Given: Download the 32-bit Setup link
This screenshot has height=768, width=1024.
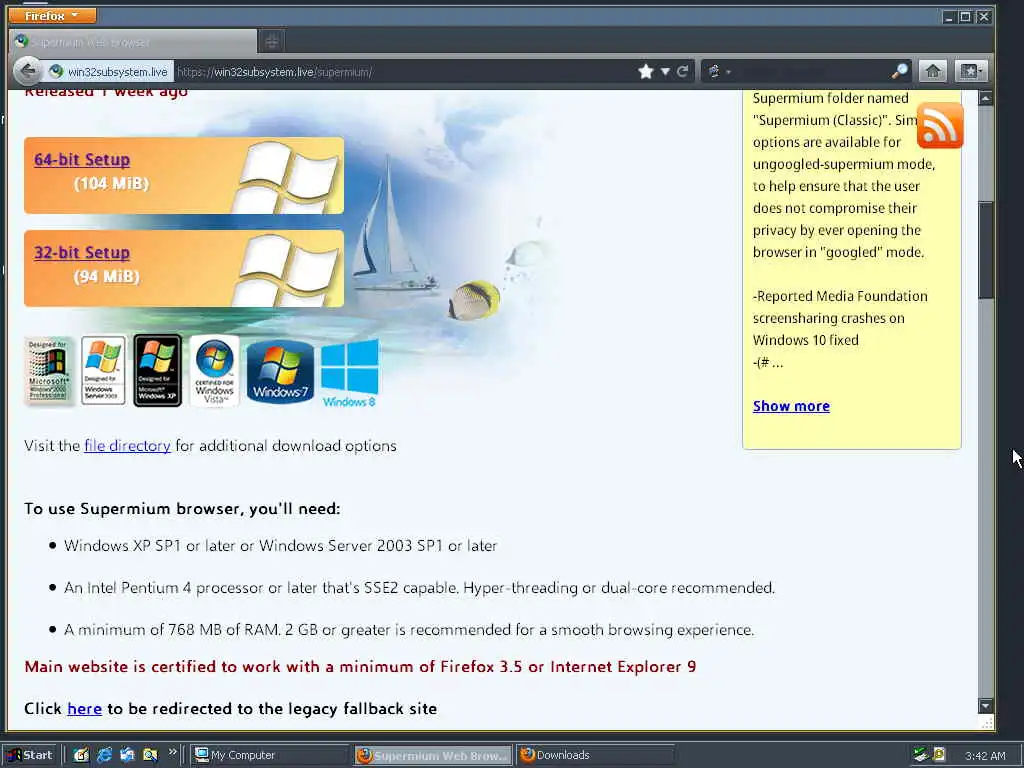Looking at the screenshot, I should (x=82, y=252).
